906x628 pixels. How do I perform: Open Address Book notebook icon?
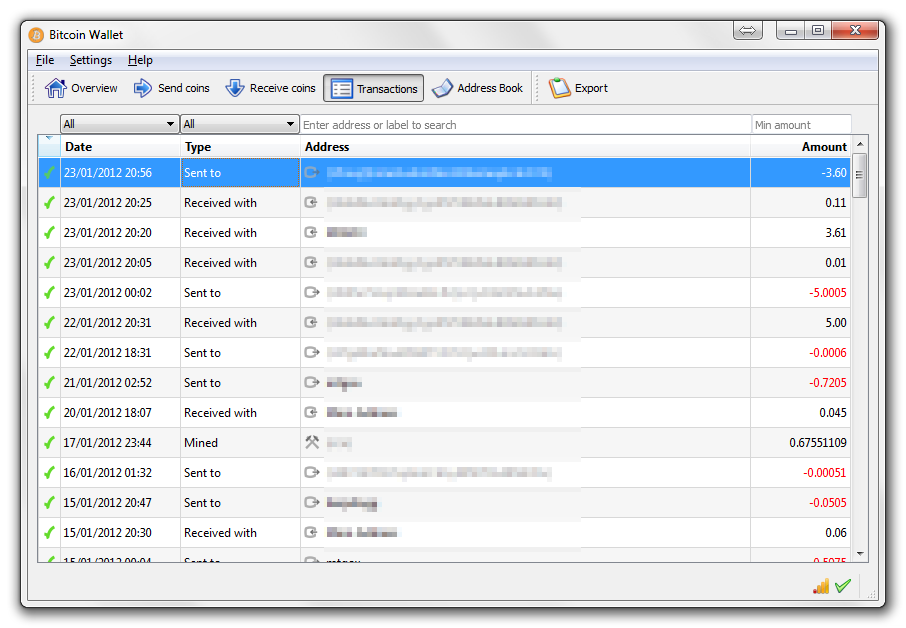click(443, 89)
